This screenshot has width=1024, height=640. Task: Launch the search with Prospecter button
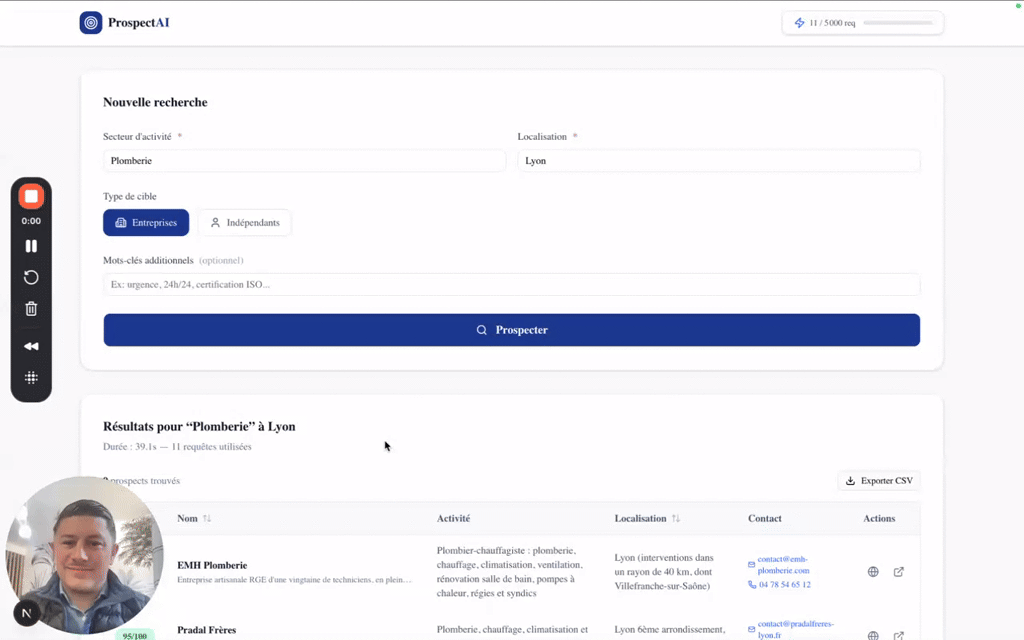click(x=511, y=330)
